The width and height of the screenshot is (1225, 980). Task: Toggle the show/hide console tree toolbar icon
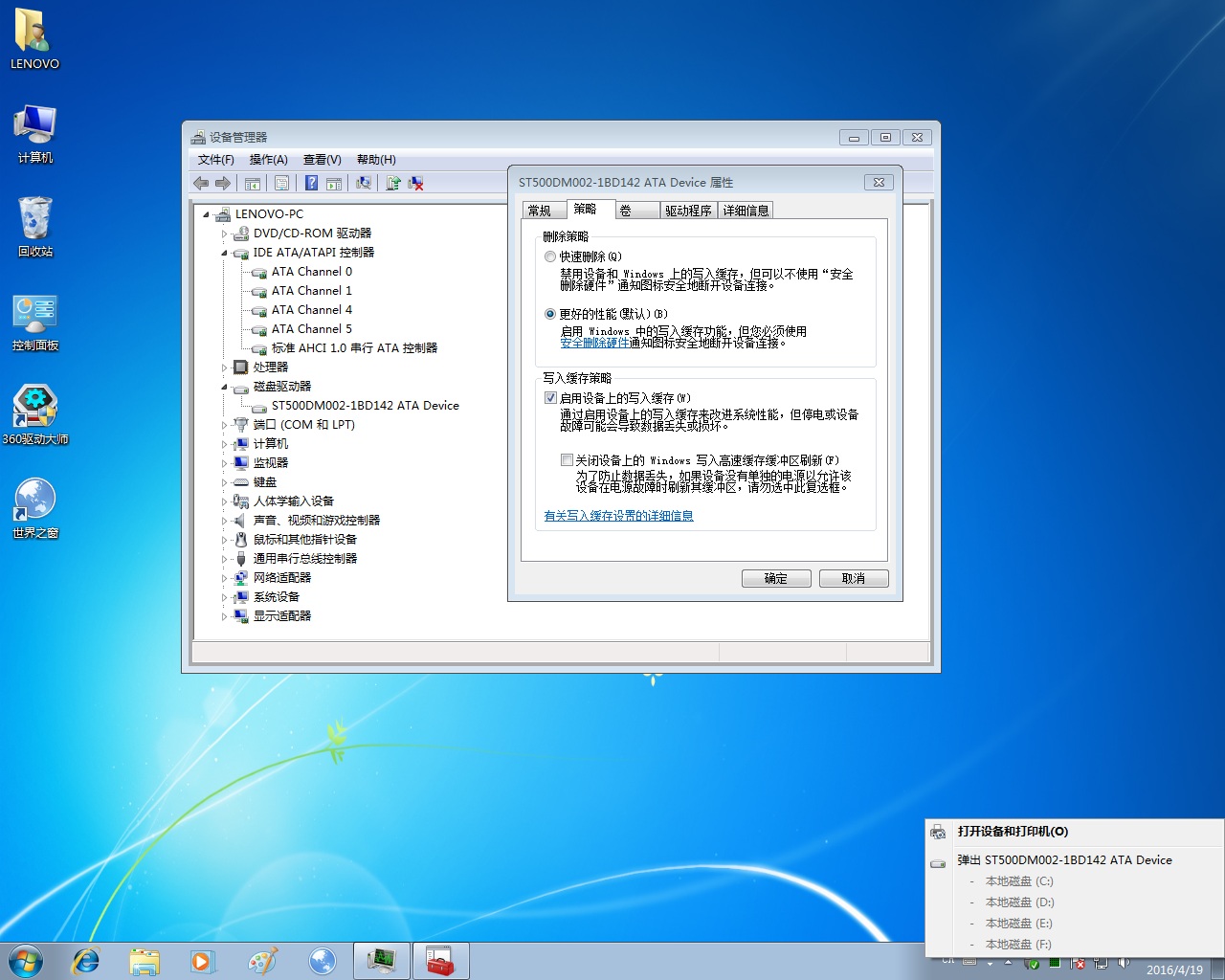[x=253, y=183]
